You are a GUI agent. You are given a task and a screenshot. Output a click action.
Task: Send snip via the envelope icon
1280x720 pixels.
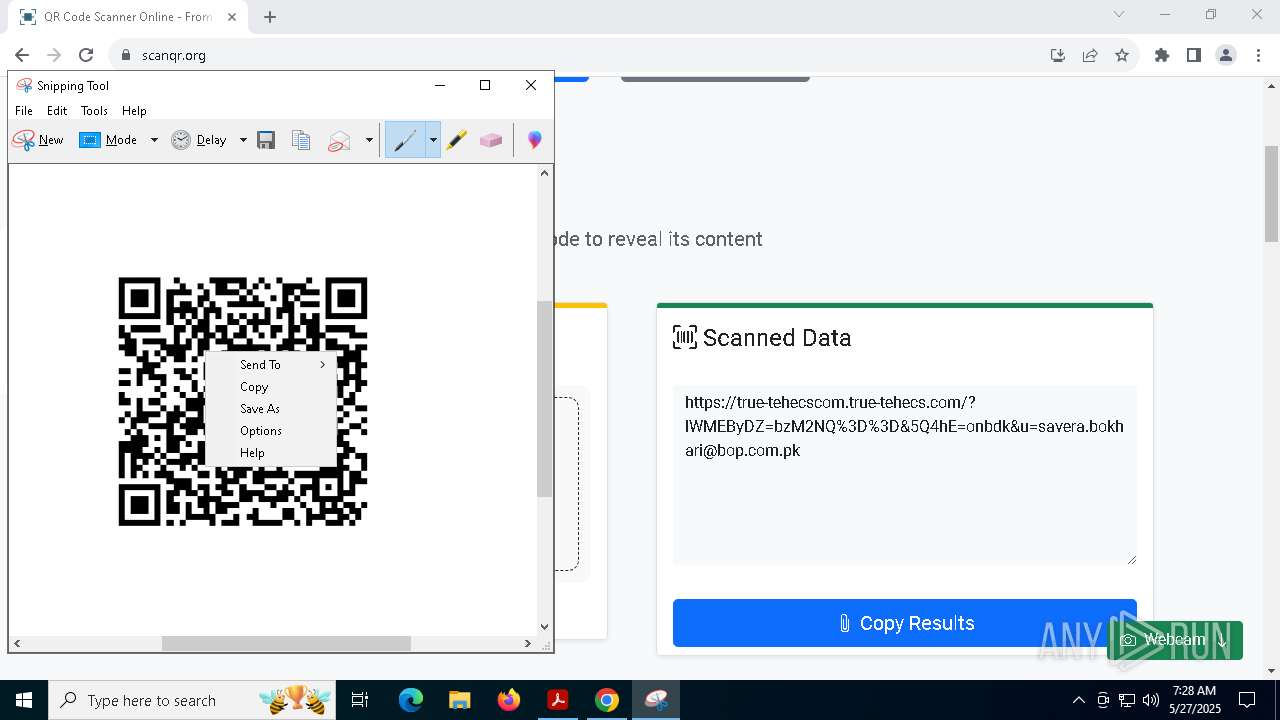(x=340, y=140)
